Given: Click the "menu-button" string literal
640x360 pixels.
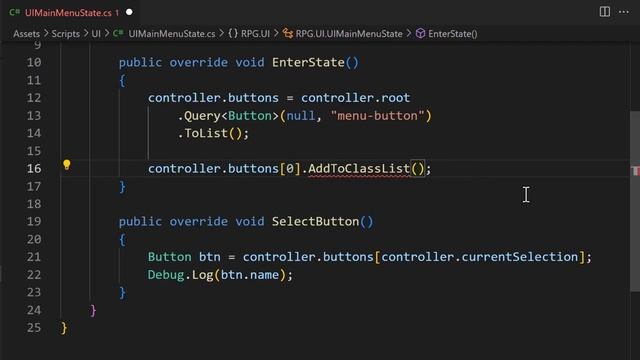Looking at the screenshot, I should click(x=378, y=116).
